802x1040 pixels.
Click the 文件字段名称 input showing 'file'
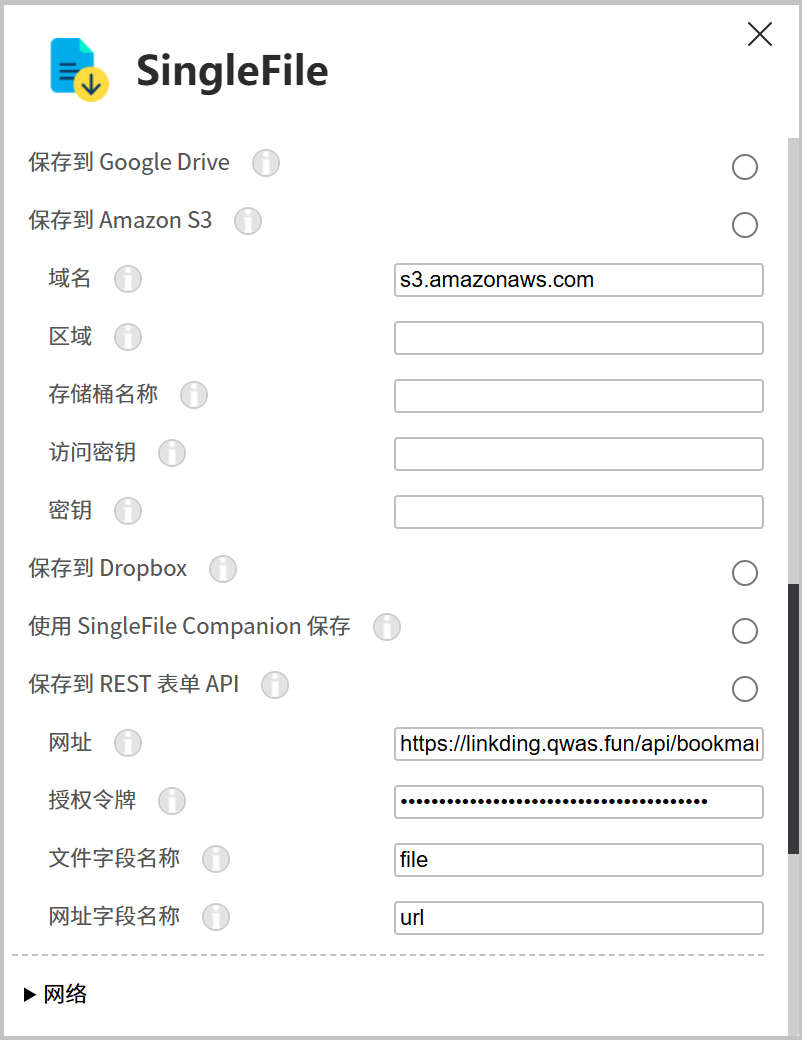pyautogui.click(x=578, y=860)
